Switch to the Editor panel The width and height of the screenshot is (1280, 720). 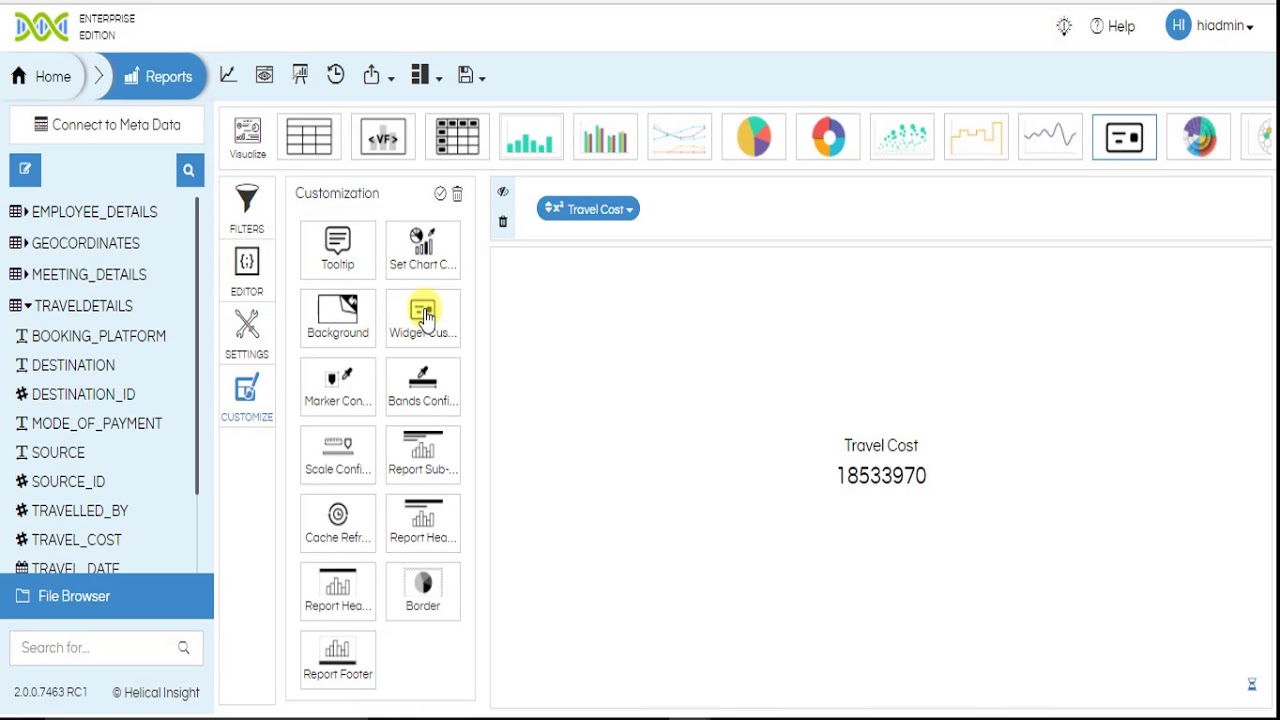click(x=247, y=272)
